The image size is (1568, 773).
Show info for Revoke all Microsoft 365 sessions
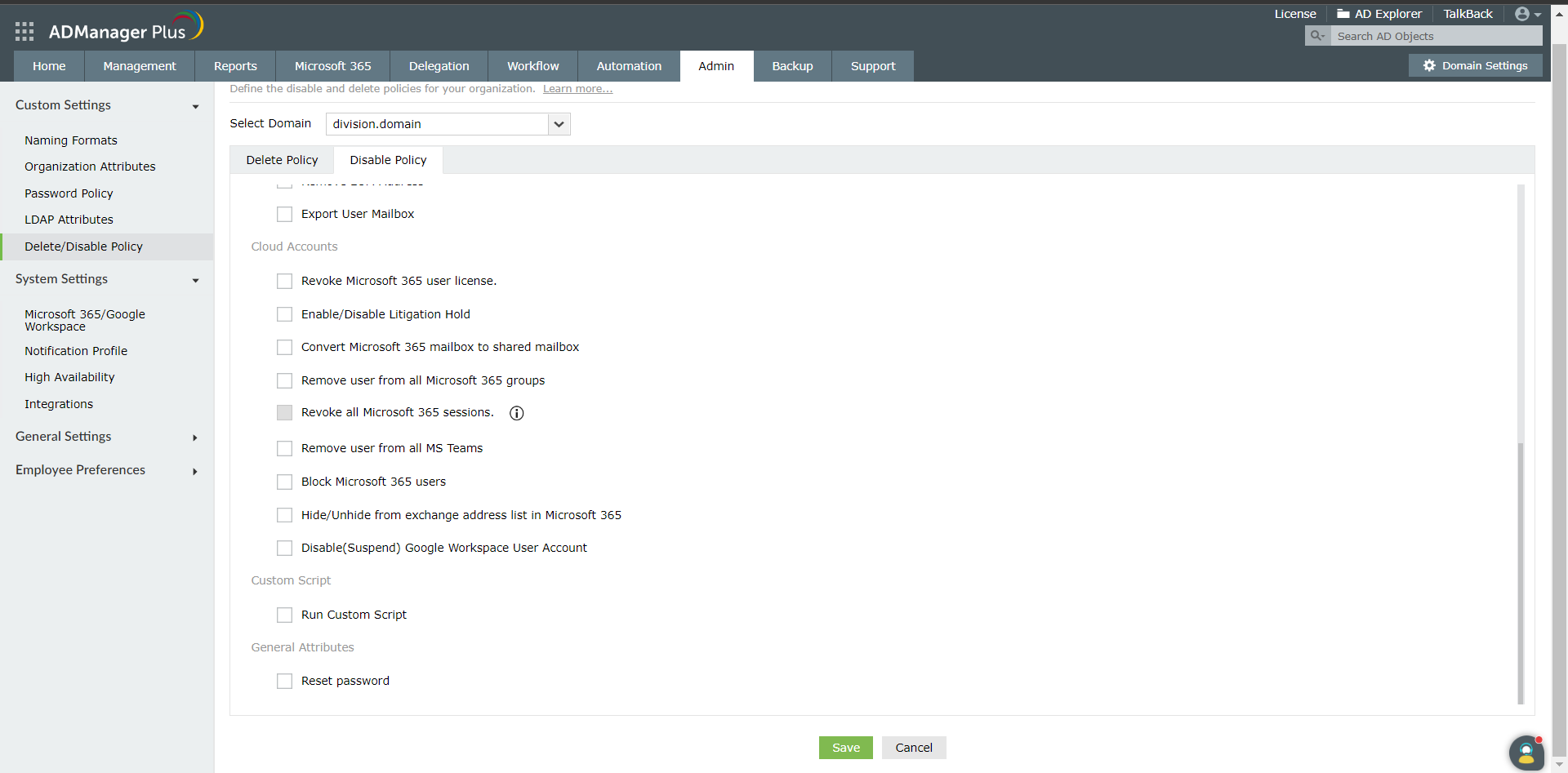pyautogui.click(x=517, y=413)
